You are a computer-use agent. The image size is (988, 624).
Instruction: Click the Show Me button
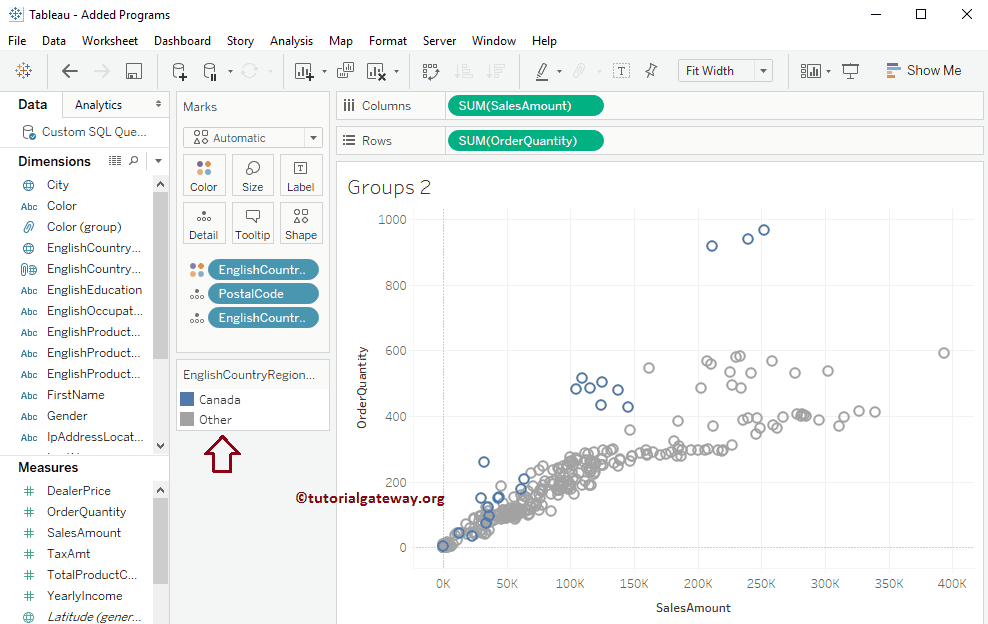coord(924,71)
